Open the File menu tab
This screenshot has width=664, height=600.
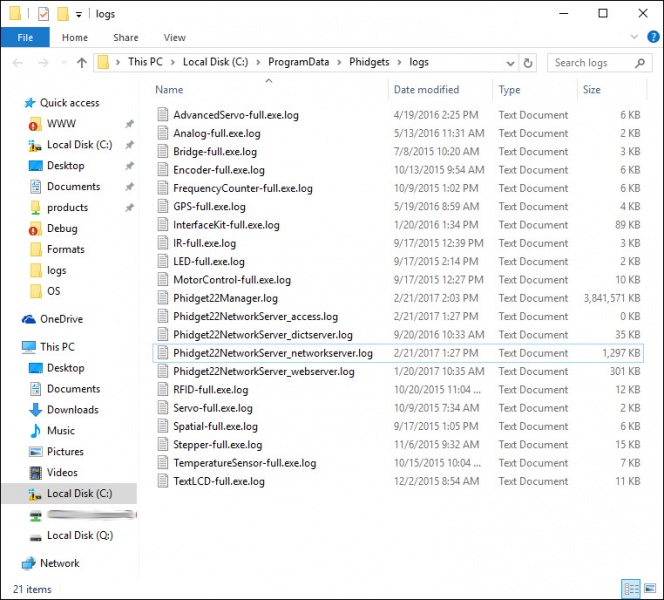point(25,38)
